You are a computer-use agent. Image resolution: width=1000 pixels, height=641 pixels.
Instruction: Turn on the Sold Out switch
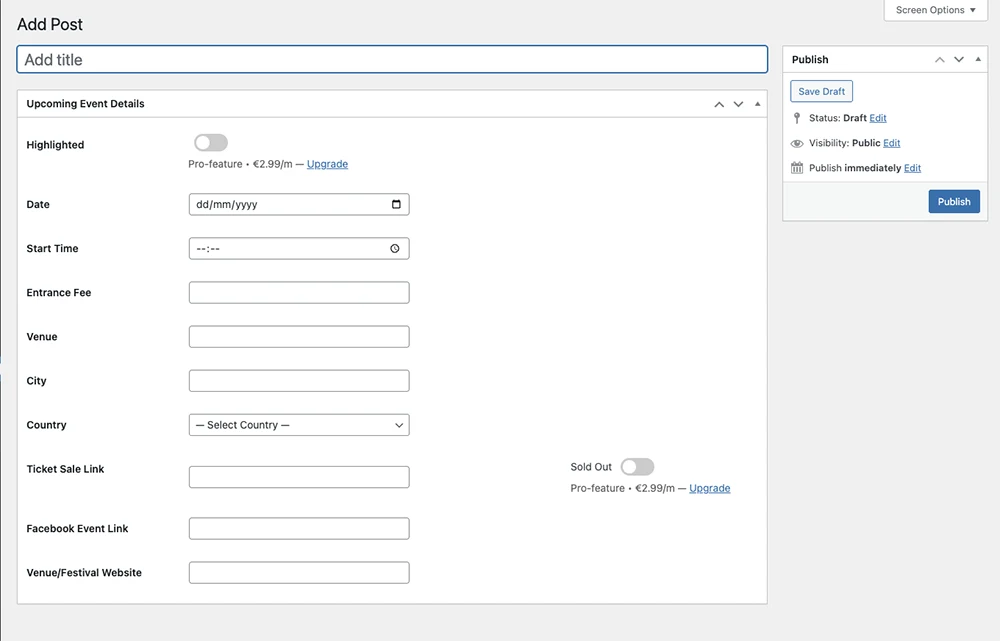pyautogui.click(x=637, y=467)
